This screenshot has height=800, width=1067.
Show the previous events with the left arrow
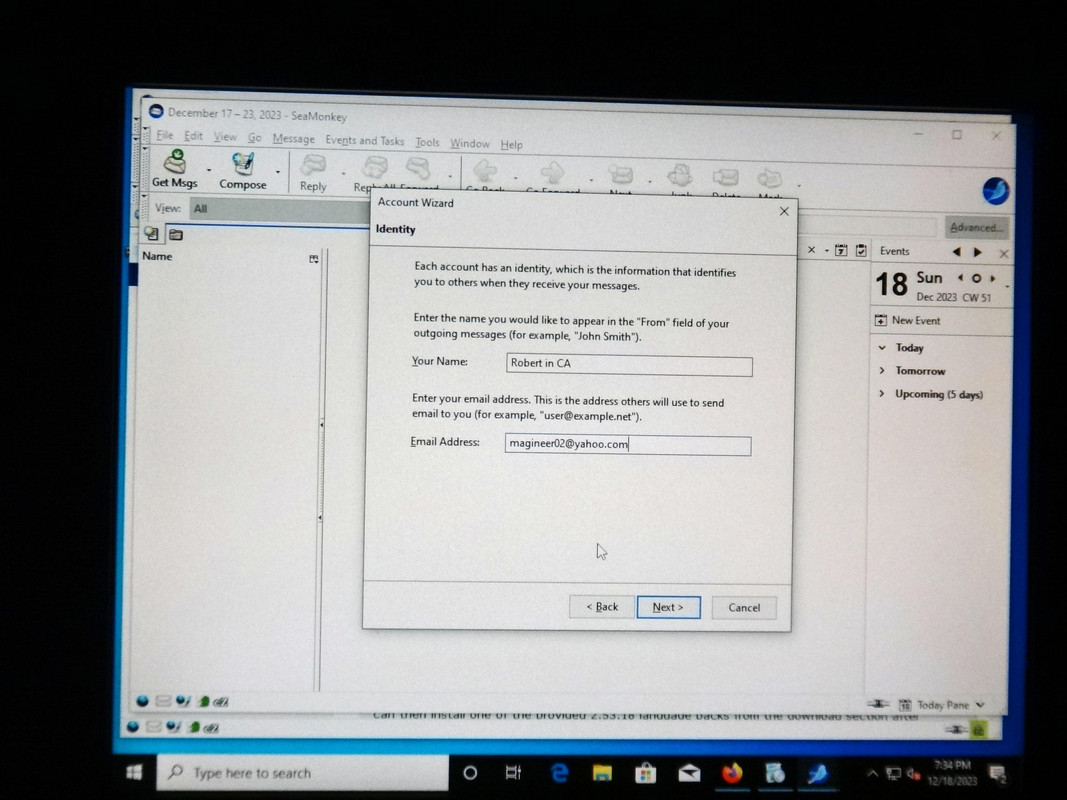pyautogui.click(x=957, y=252)
